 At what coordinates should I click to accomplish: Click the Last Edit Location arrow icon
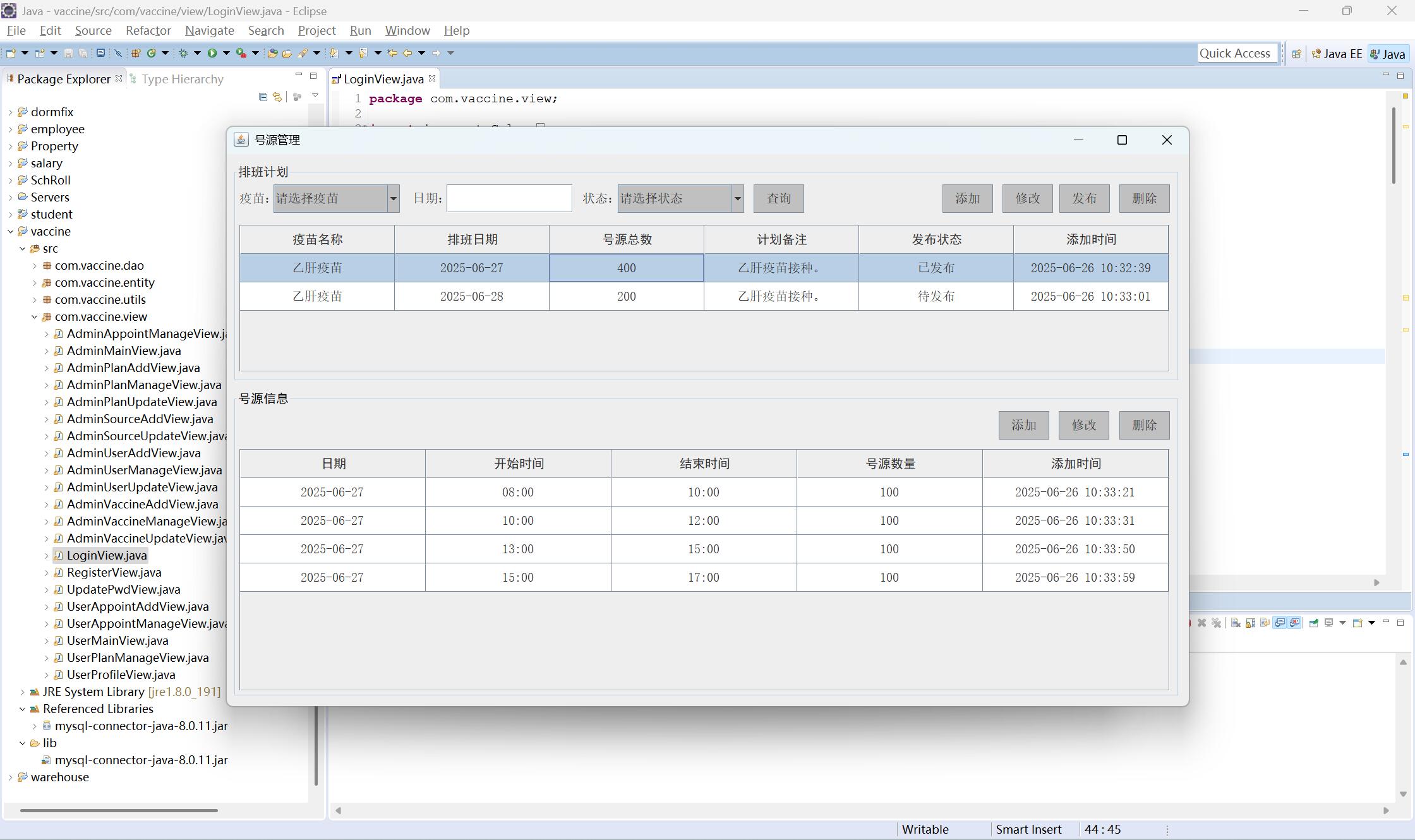(392, 53)
